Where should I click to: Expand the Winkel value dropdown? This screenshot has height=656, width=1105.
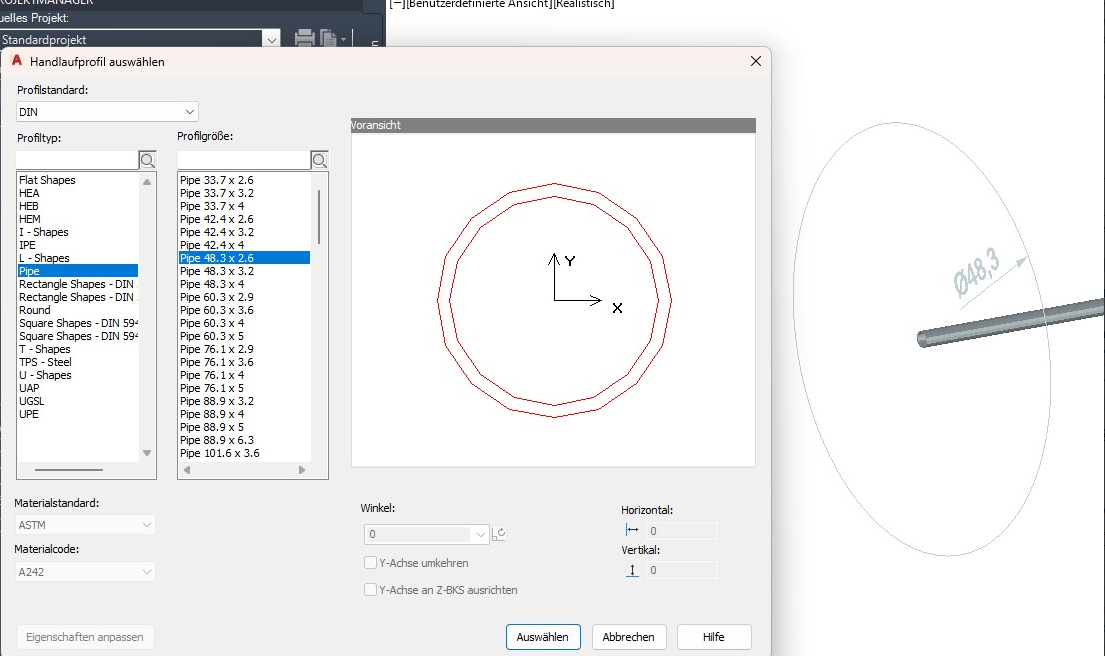[x=483, y=534]
